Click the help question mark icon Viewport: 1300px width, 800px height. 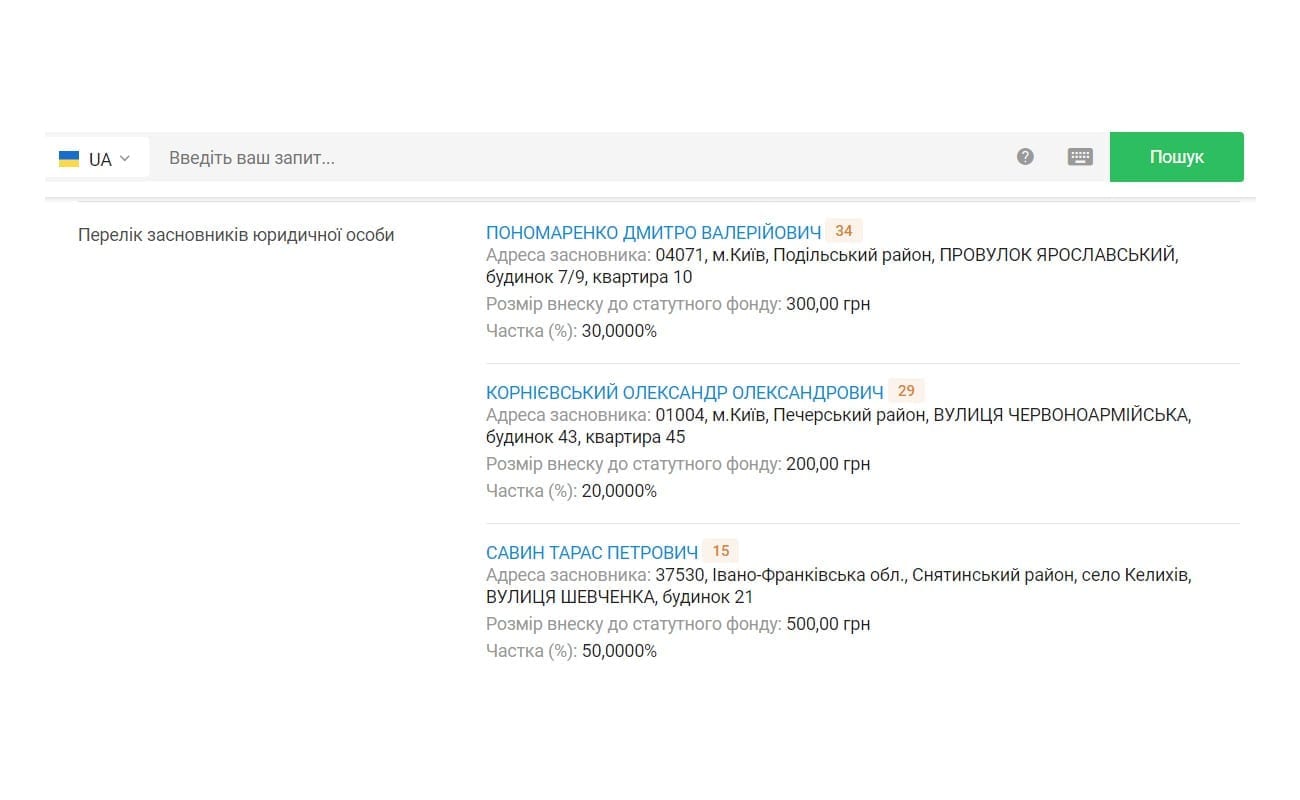[1025, 156]
